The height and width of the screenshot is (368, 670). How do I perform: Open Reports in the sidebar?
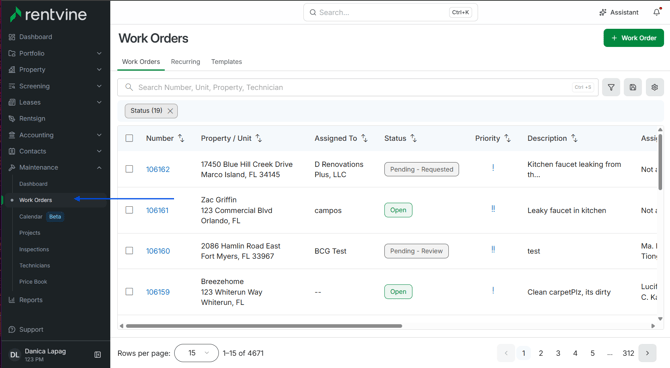pyautogui.click(x=31, y=300)
